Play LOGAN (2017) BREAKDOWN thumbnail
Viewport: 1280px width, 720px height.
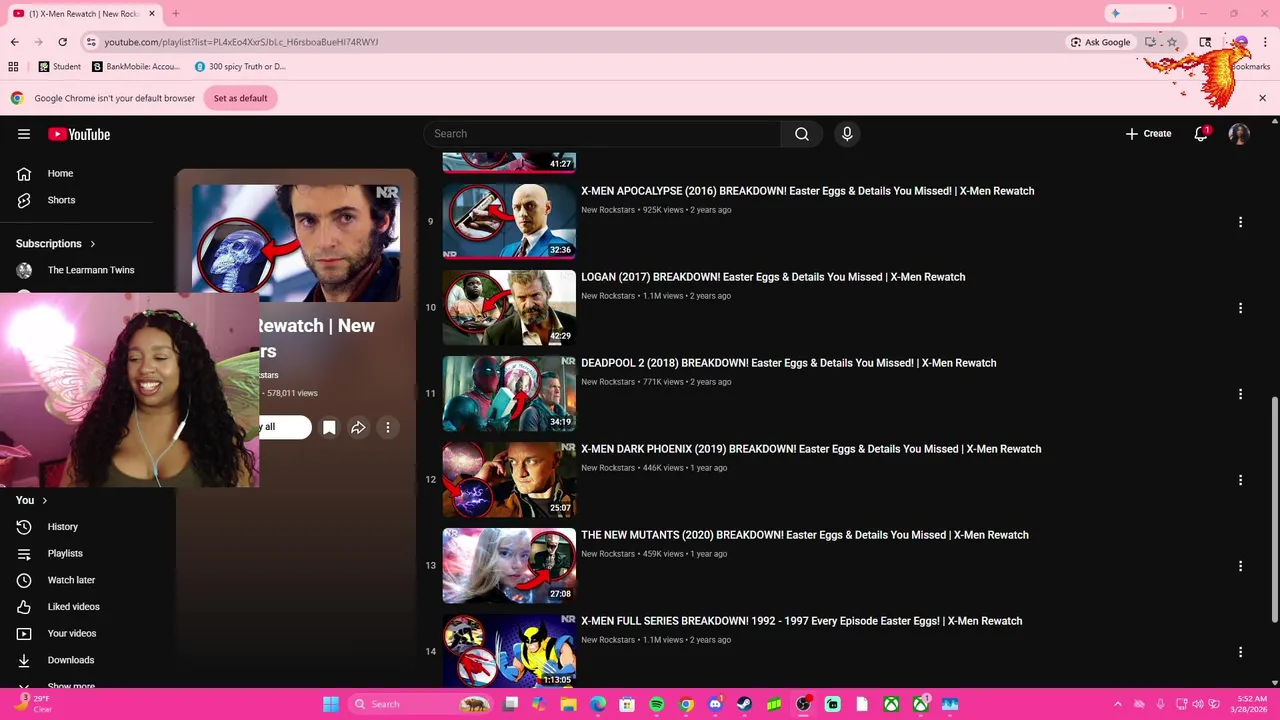coord(509,308)
